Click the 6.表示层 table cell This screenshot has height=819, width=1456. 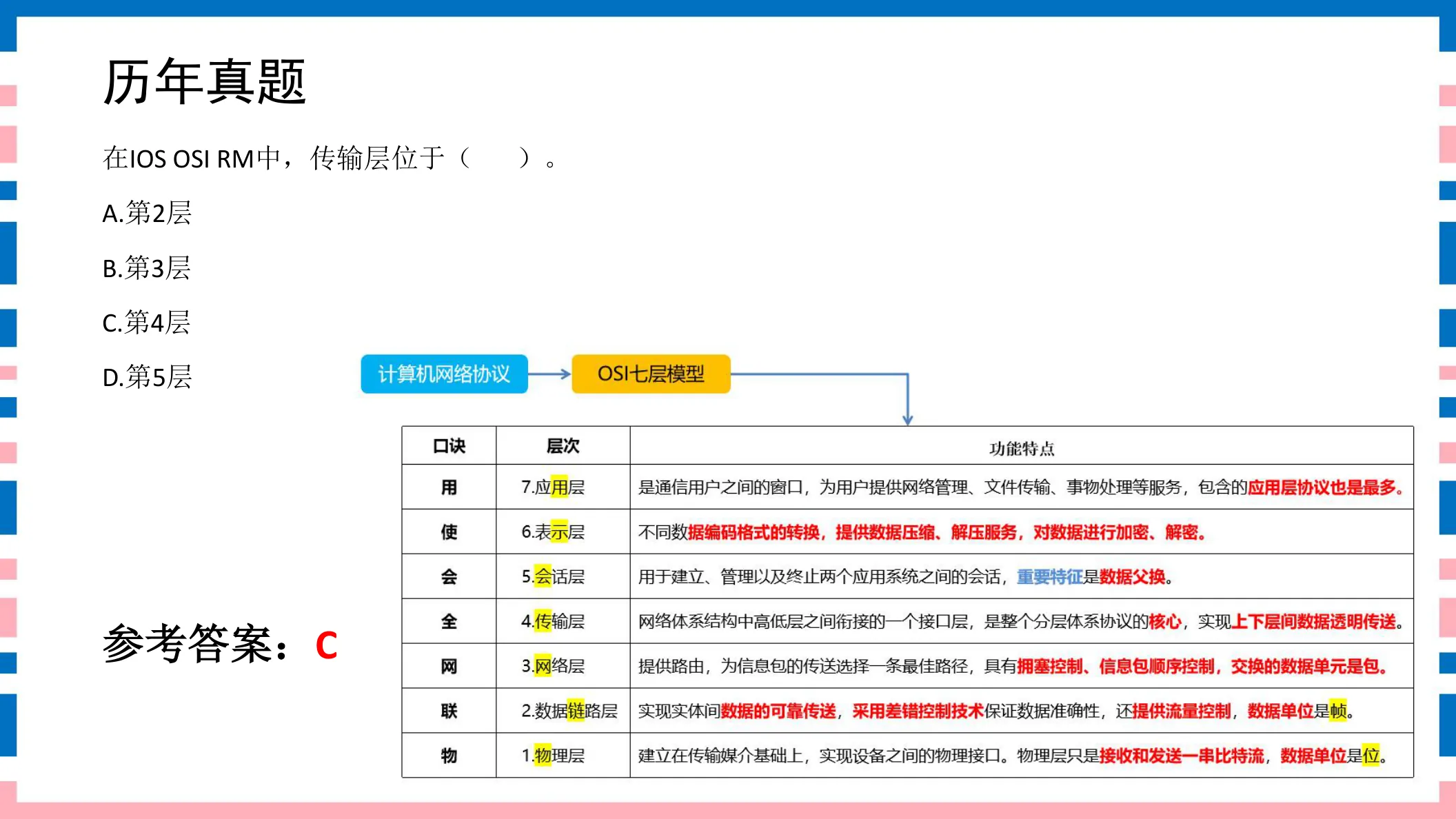tap(563, 532)
